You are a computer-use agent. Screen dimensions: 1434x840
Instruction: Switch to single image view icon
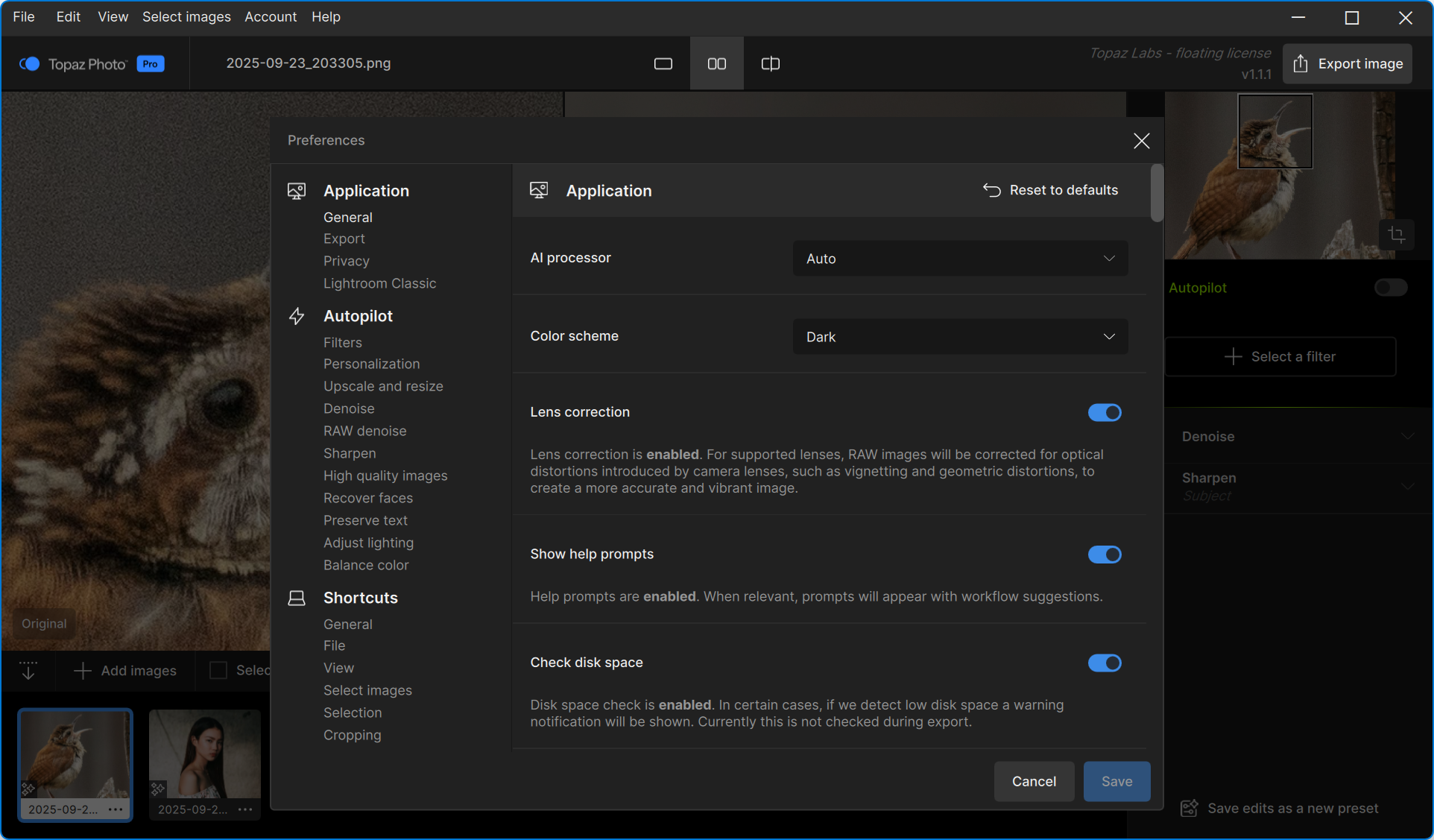pyautogui.click(x=663, y=64)
